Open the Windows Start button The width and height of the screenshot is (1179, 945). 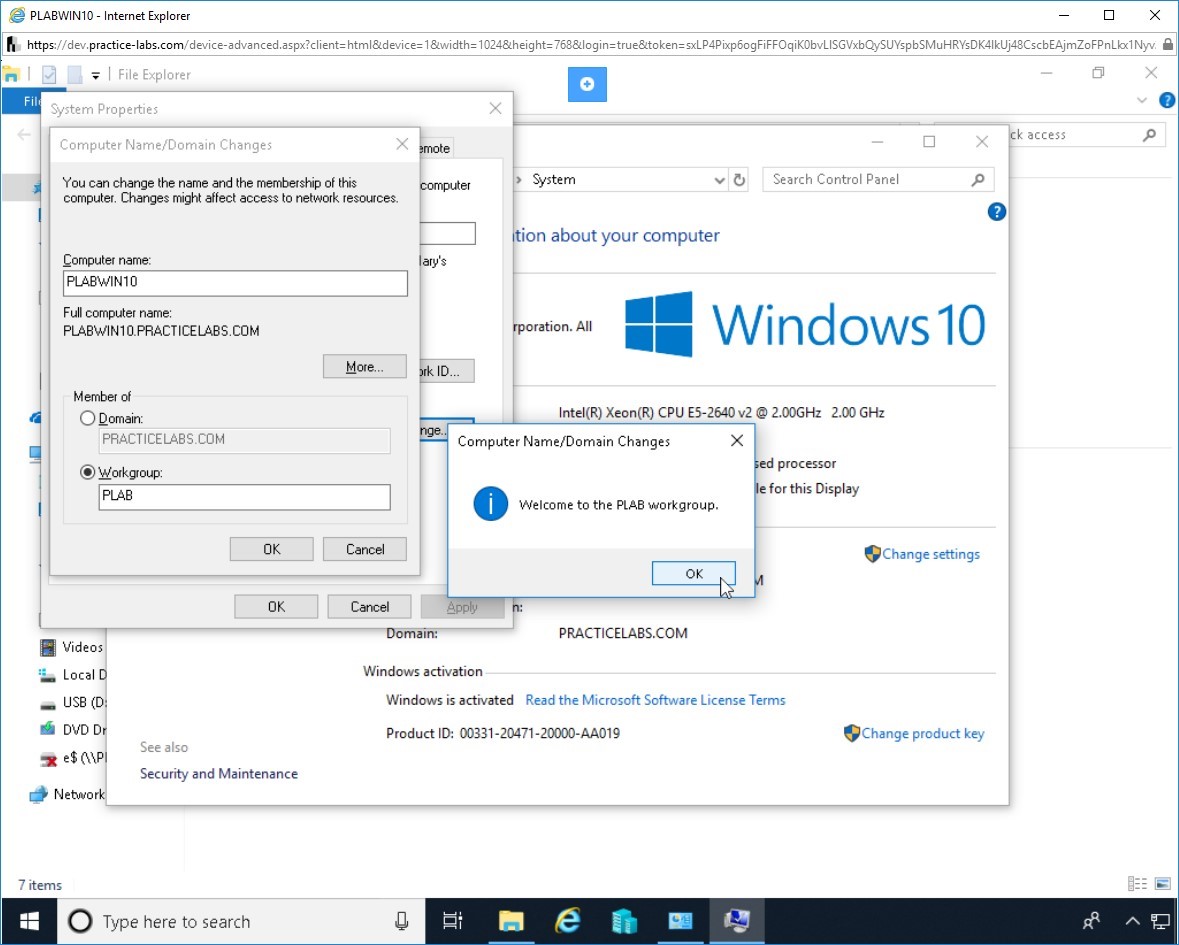point(29,921)
